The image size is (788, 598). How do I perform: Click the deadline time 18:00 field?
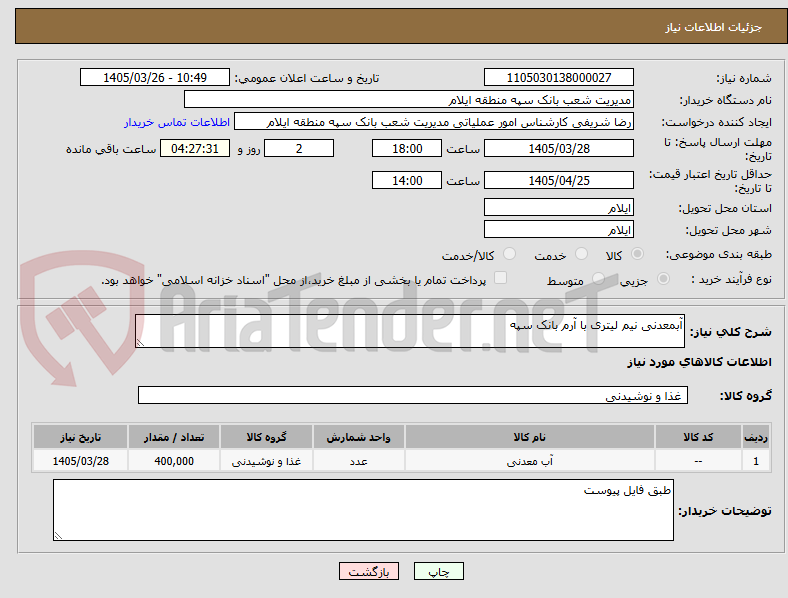pyautogui.click(x=407, y=148)
